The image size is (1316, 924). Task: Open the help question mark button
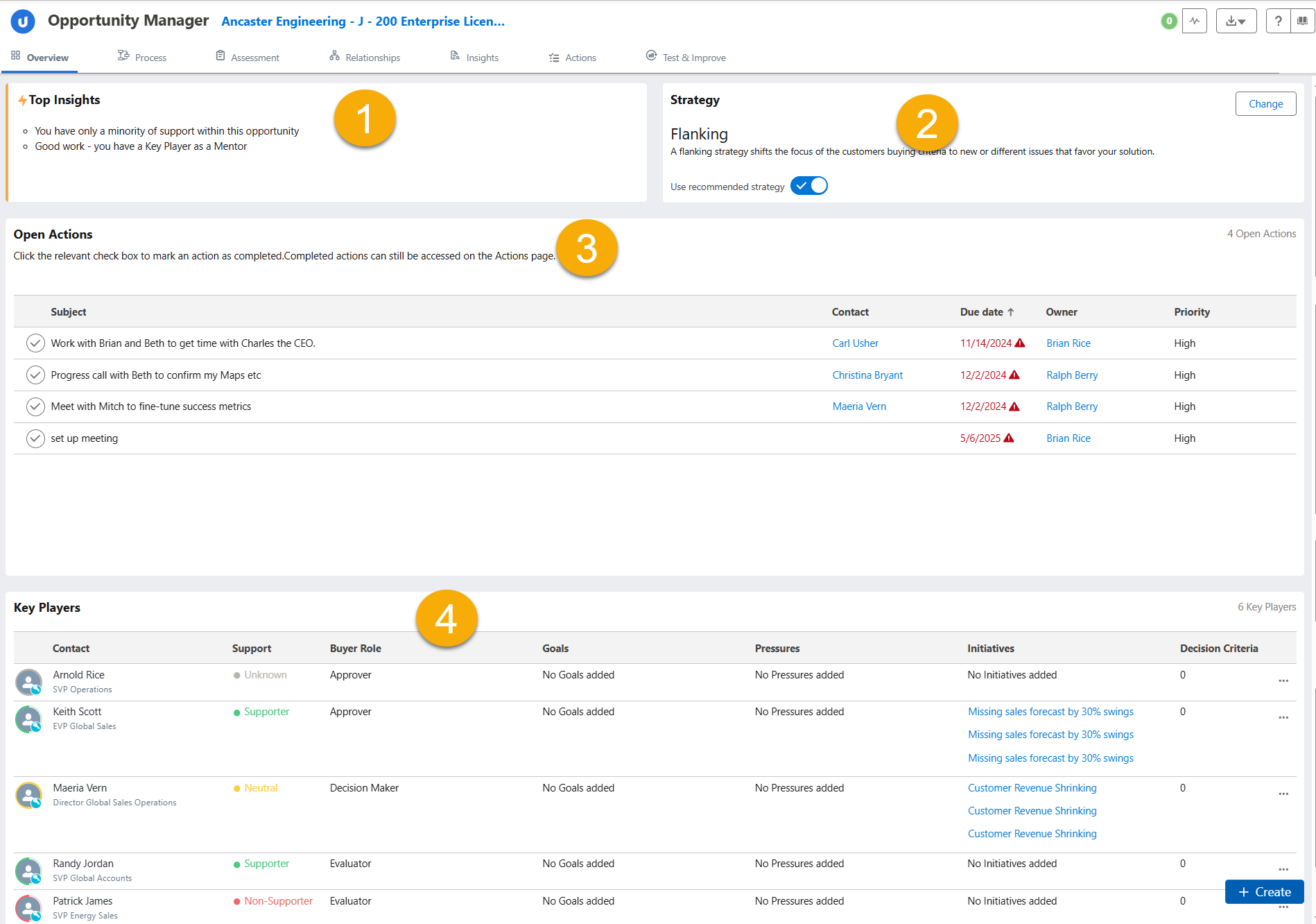(1278, 21)
